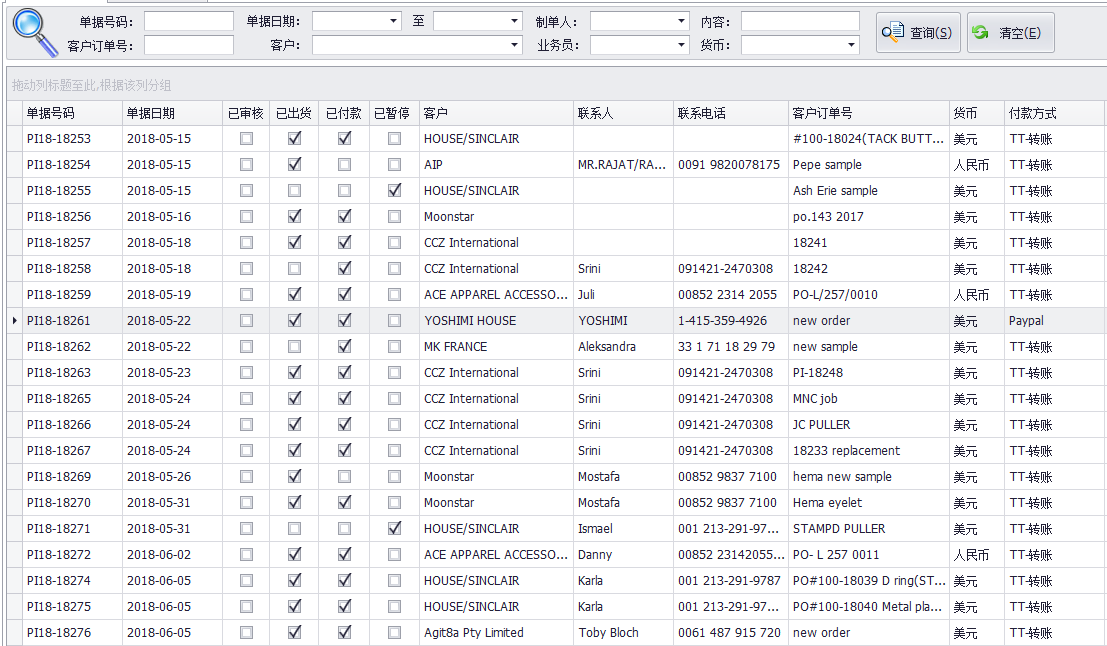This screenshot has height=646, width=1107.
Task: Focus the 内容 input field
Action: point(800,21)
